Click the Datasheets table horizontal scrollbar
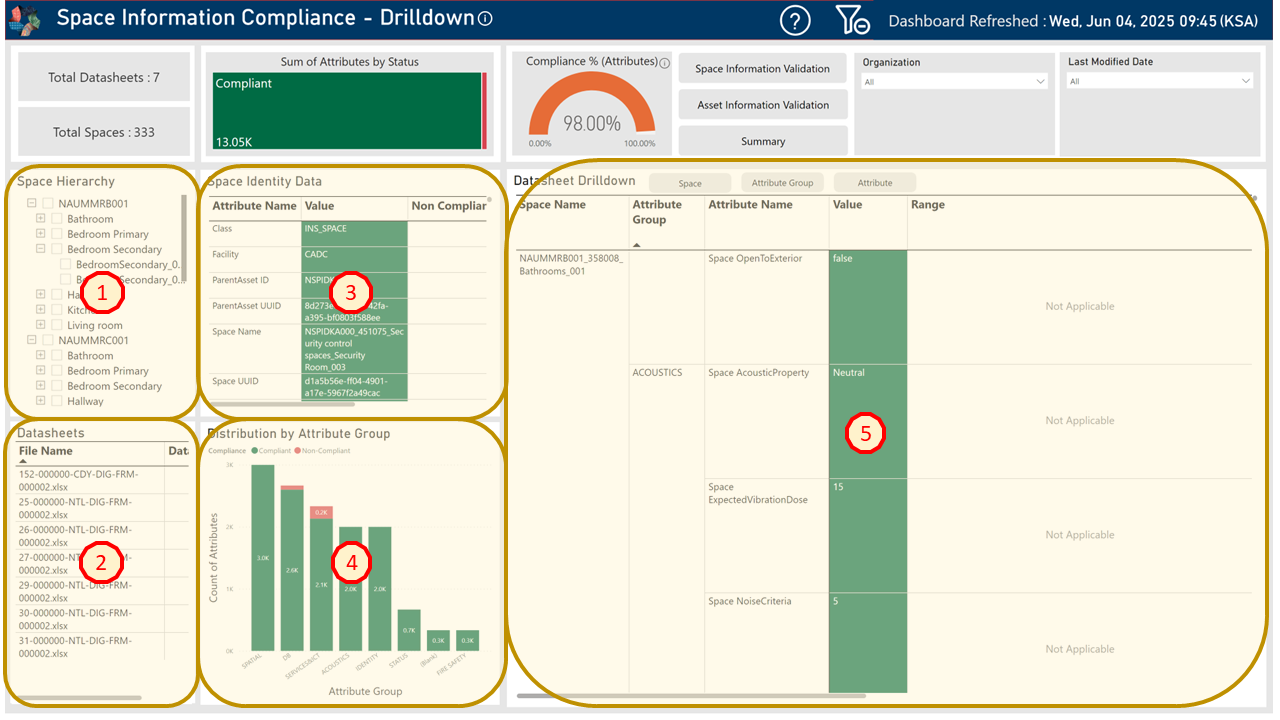This screenshot has width=1280, height=720. [80, 697]
